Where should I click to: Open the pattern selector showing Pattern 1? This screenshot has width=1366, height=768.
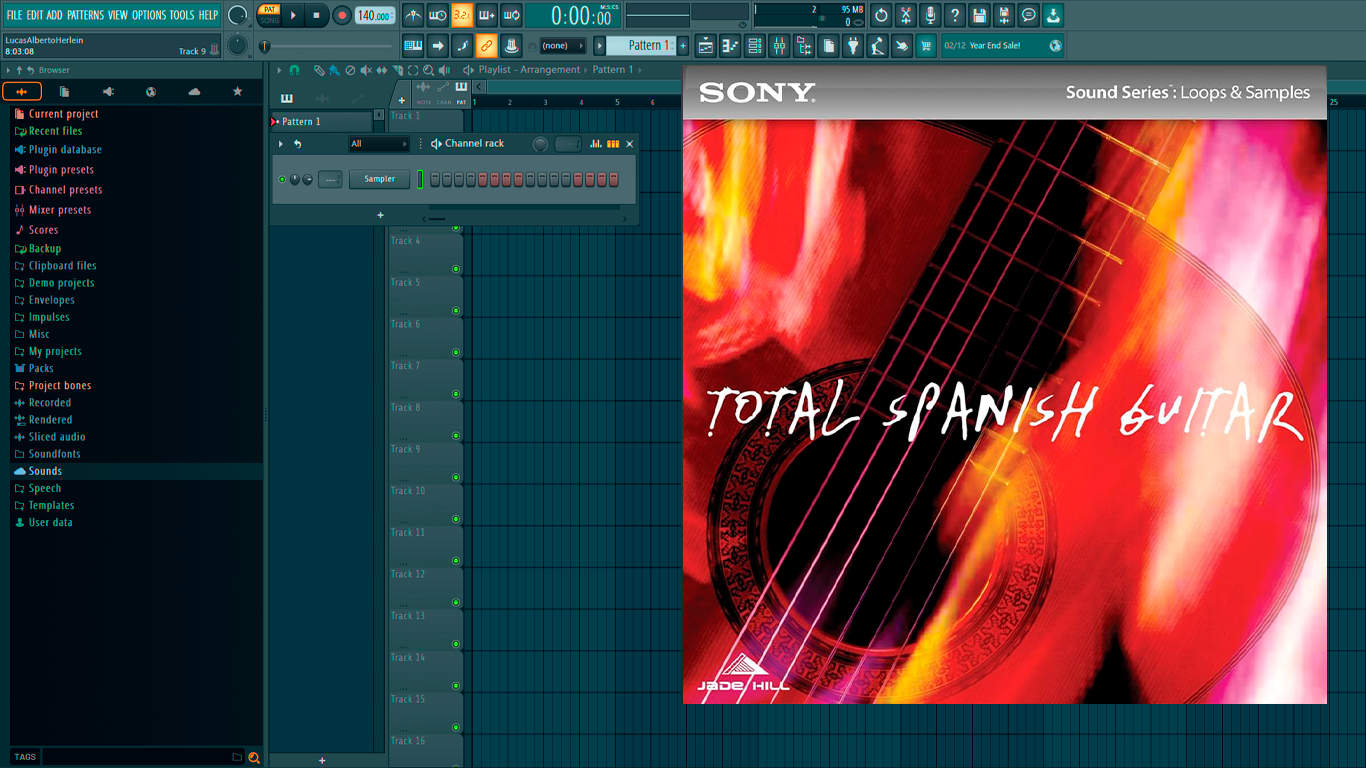(643, 46)
